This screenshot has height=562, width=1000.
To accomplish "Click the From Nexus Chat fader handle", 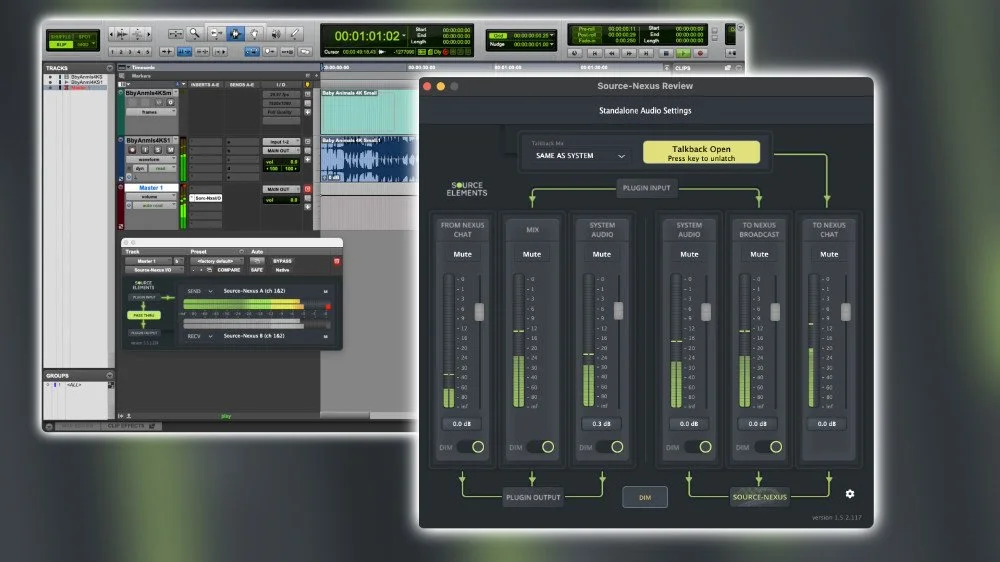I will coord(479,311).
